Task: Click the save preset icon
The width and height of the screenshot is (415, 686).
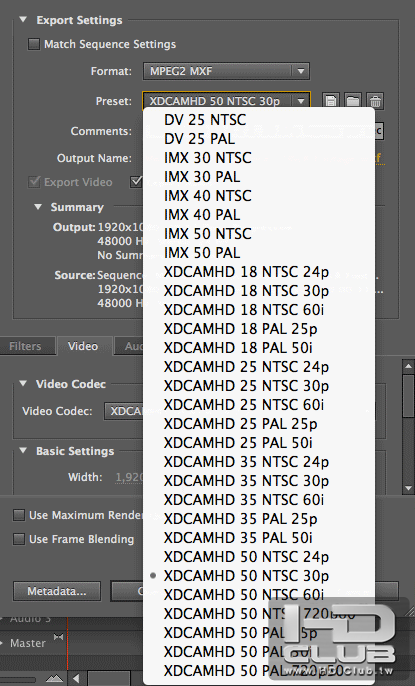Action: click(x=331, y=101)
